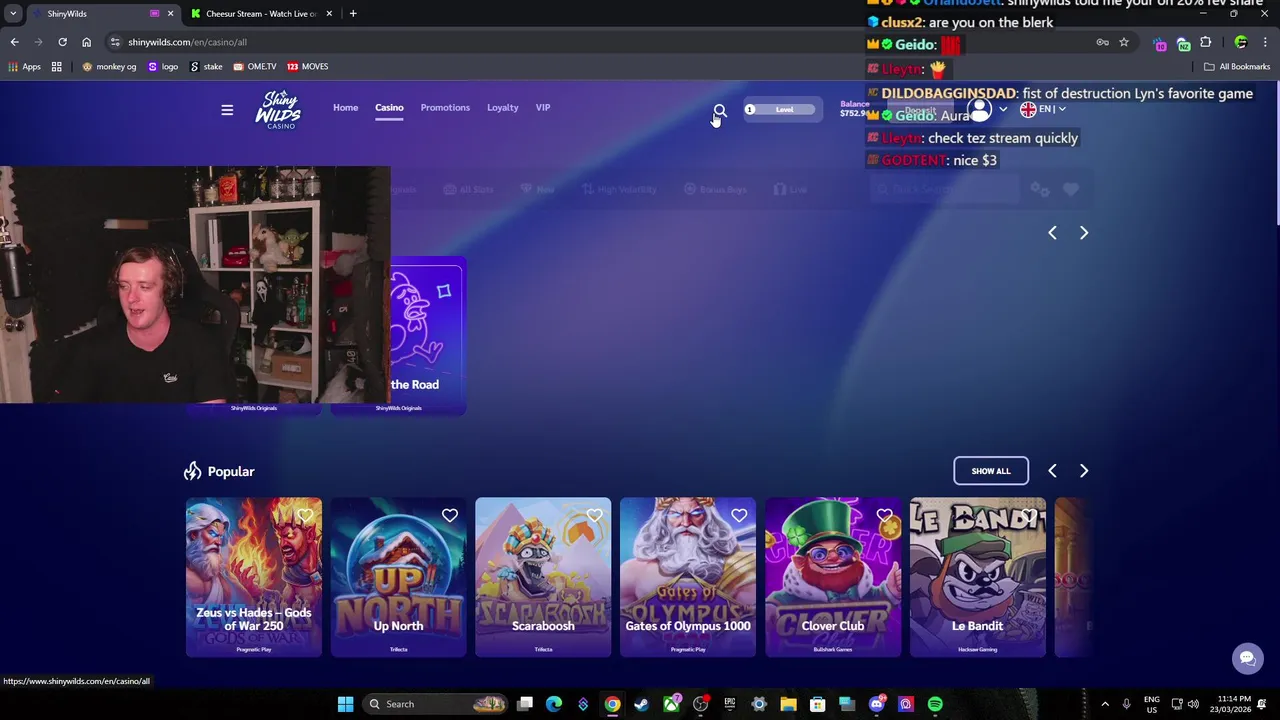The width and height of the screenshot is (1280, 720).
Task: Open Spotify from the taskbar
Action: click(935, 704)
